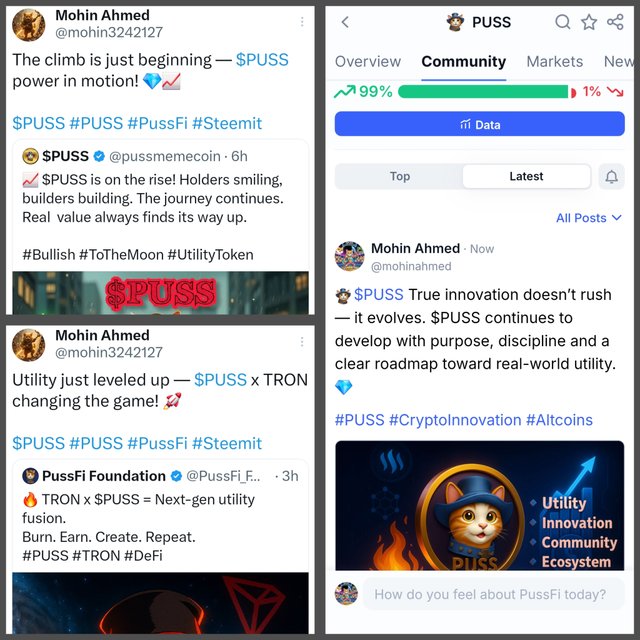Open the Markets tab
Screen dimensions: 640x640
coord(555,62)
